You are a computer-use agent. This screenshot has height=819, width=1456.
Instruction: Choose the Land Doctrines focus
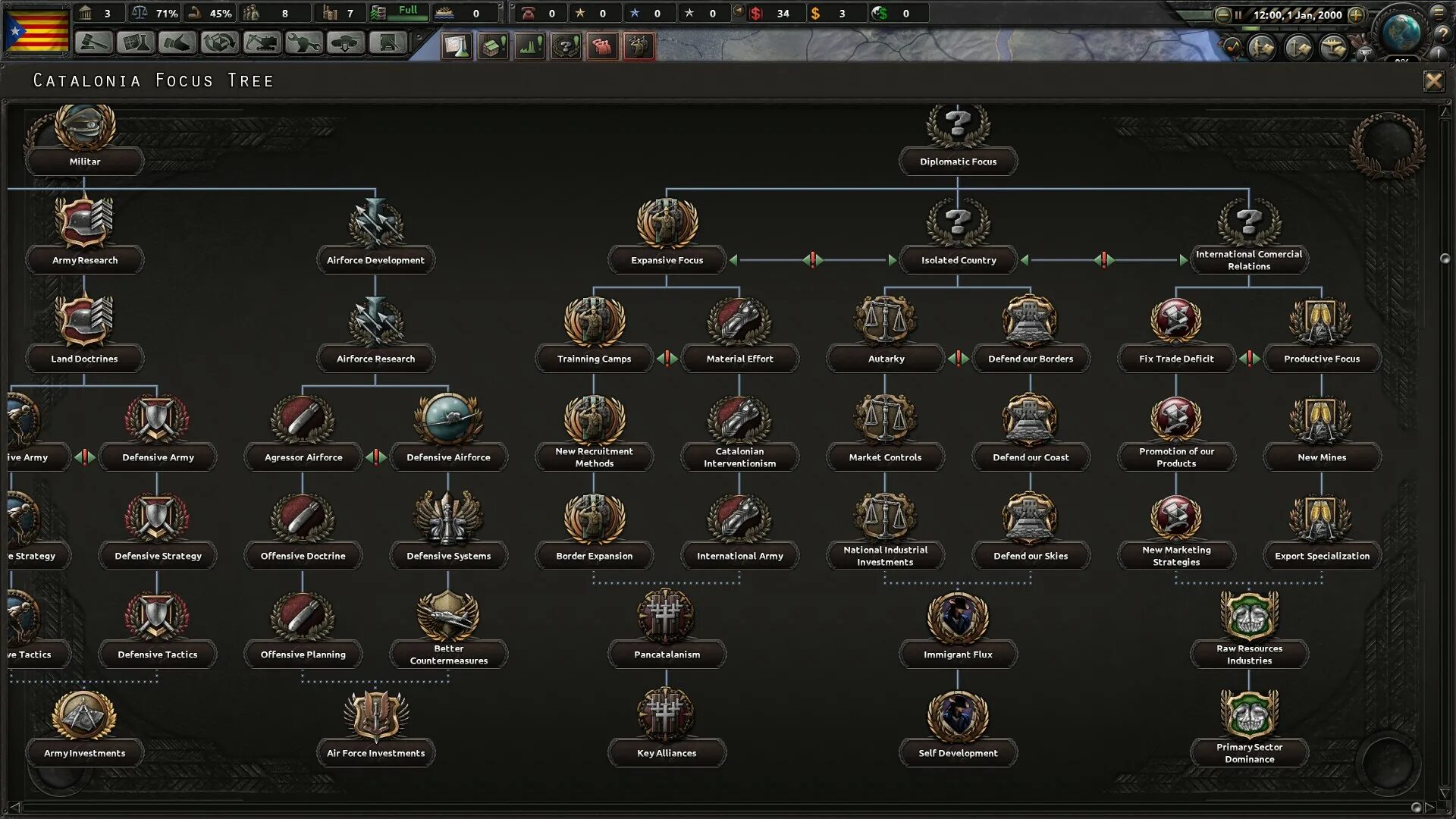tap(85, 332)
